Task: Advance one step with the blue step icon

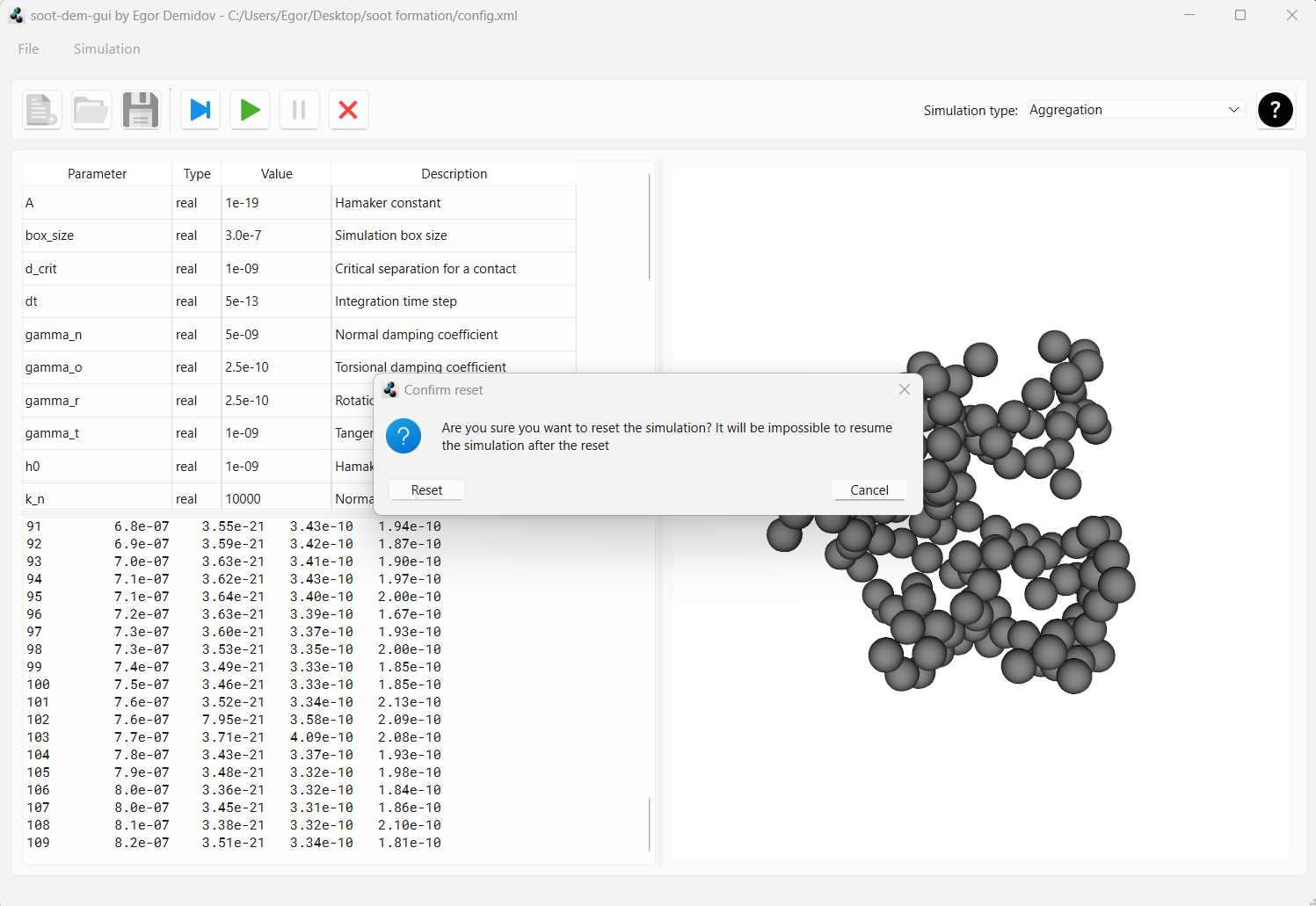Action: [x=200, y=110]
